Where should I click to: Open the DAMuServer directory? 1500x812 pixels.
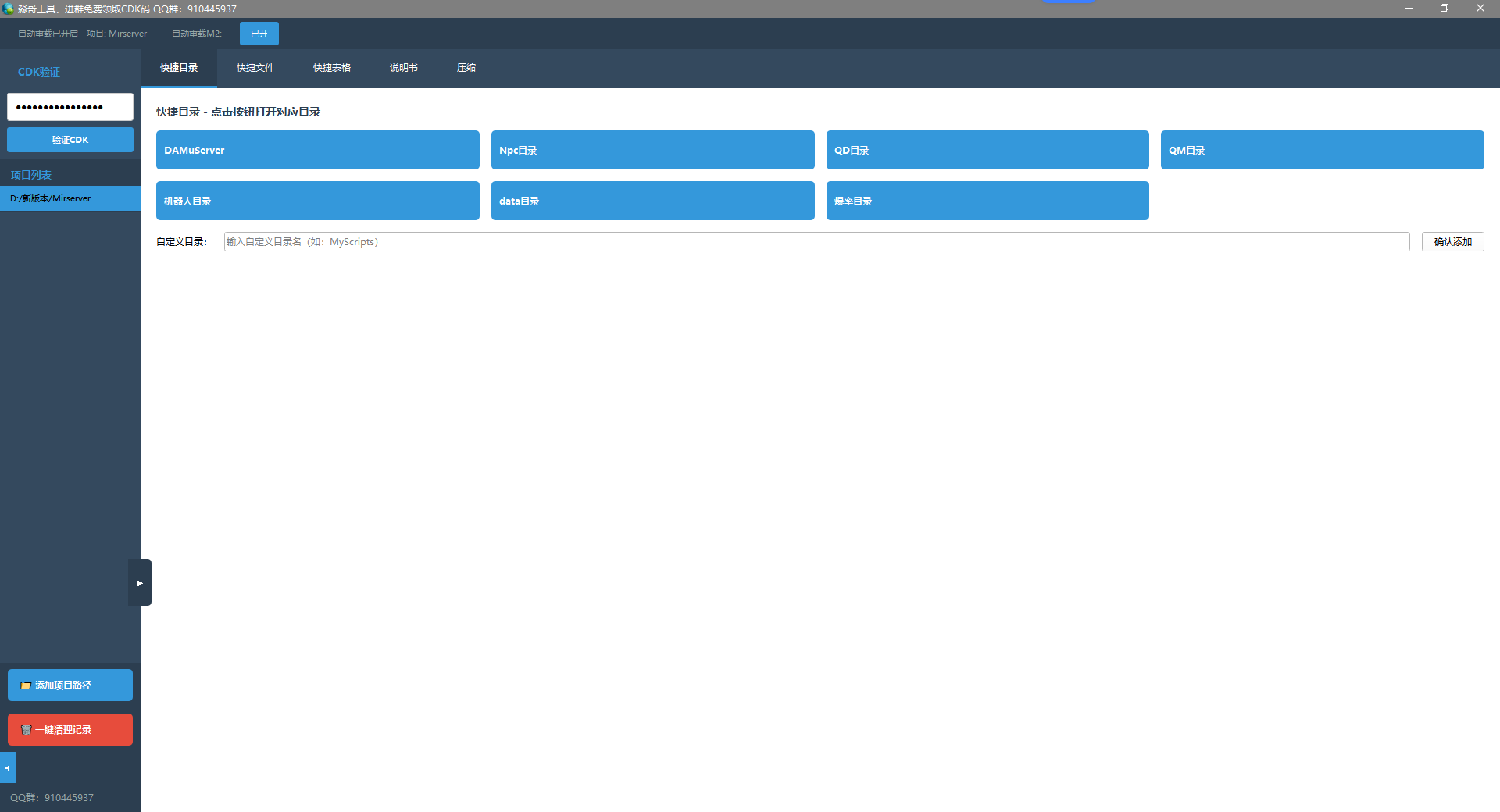click(x=317, y=150)
